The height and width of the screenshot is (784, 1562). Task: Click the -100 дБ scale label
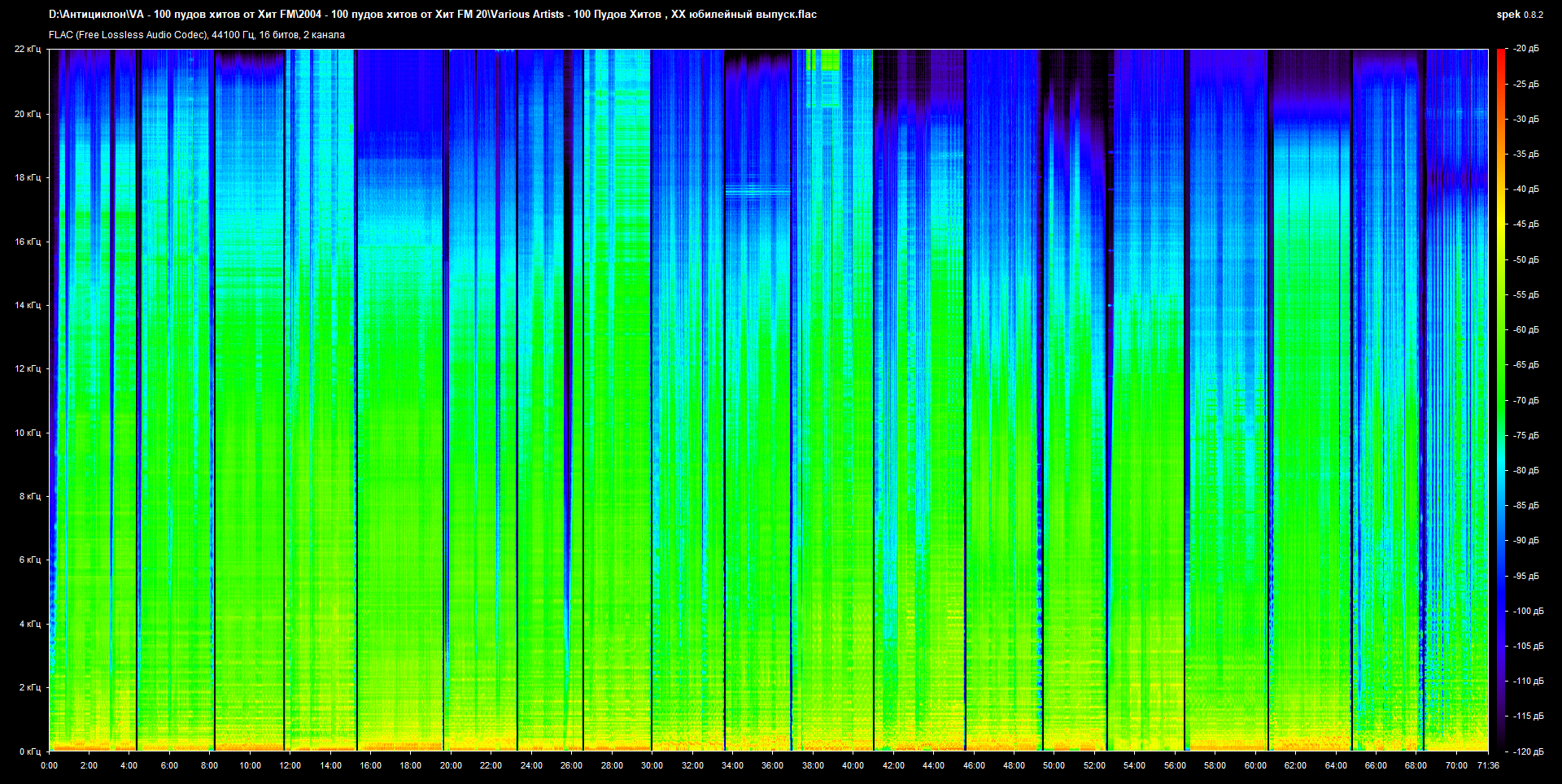[1527, 611]
